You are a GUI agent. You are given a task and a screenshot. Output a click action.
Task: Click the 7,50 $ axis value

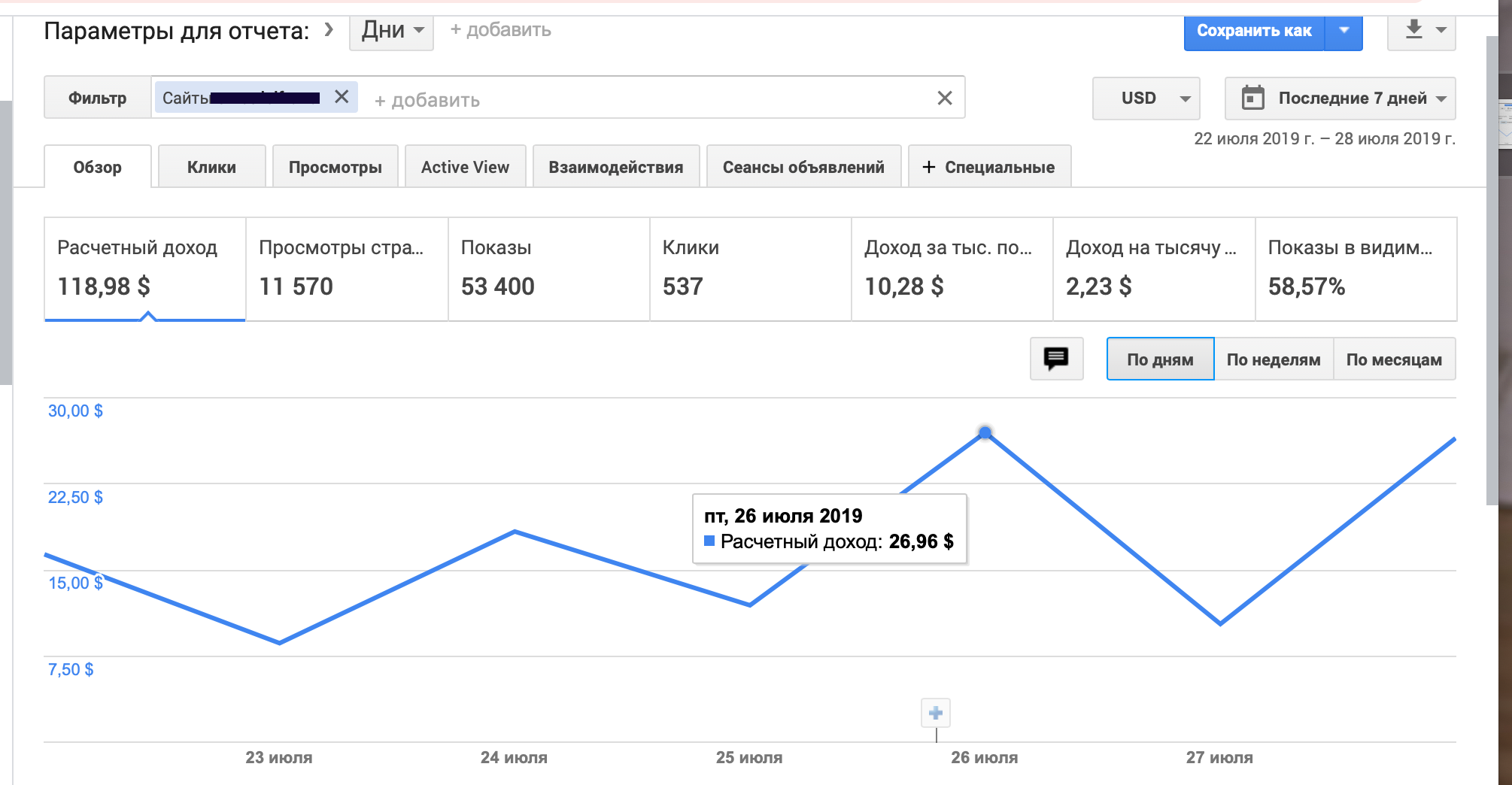(x=71, y=669)
